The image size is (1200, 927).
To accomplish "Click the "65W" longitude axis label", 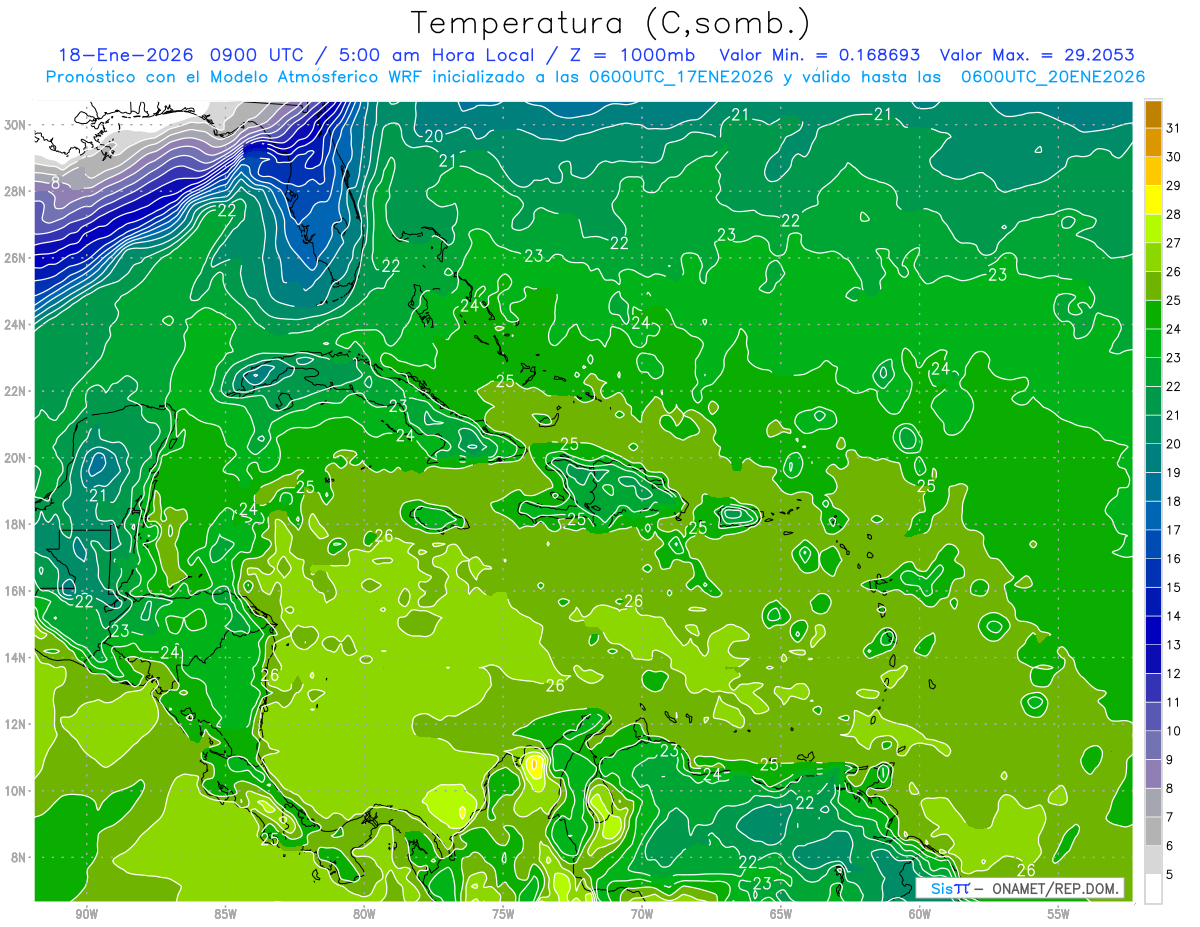I will [x=781, y=914].
